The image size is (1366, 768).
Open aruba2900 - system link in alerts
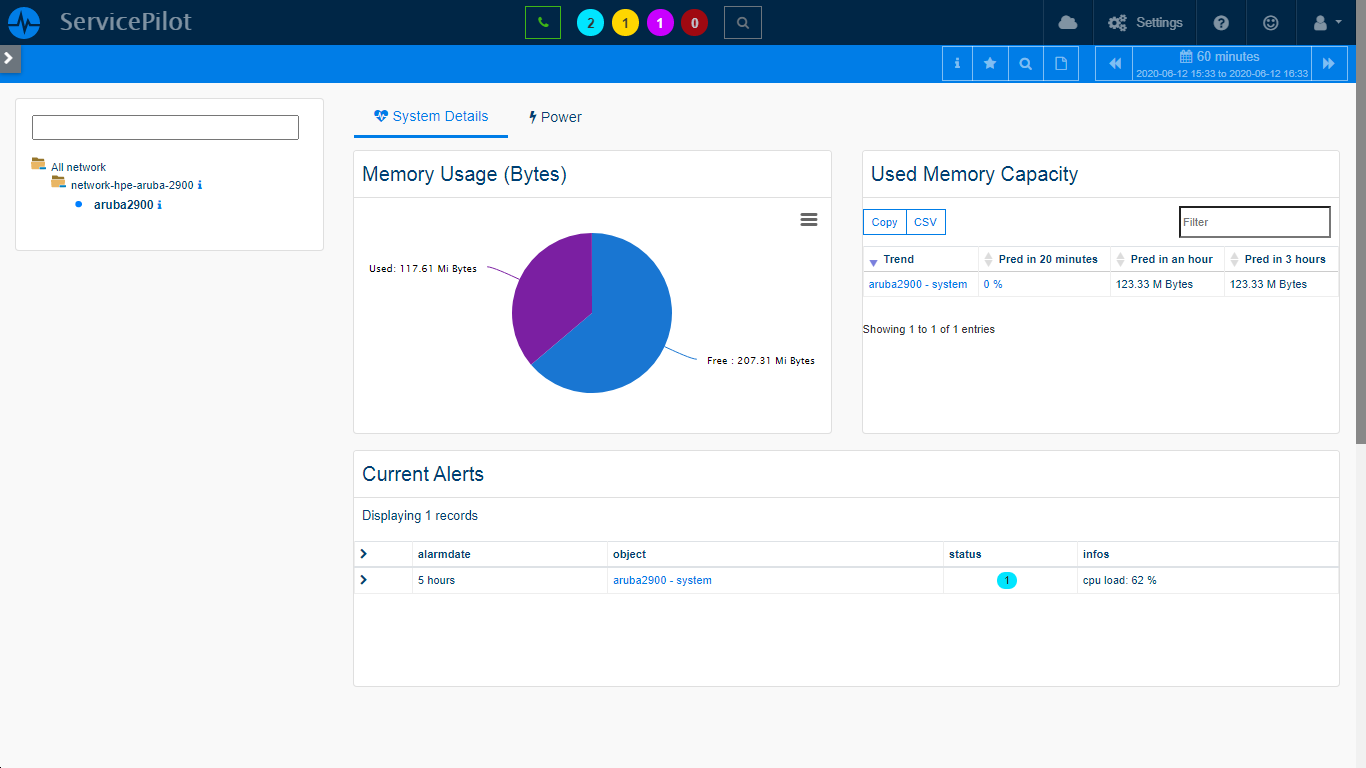pos(662,580)
